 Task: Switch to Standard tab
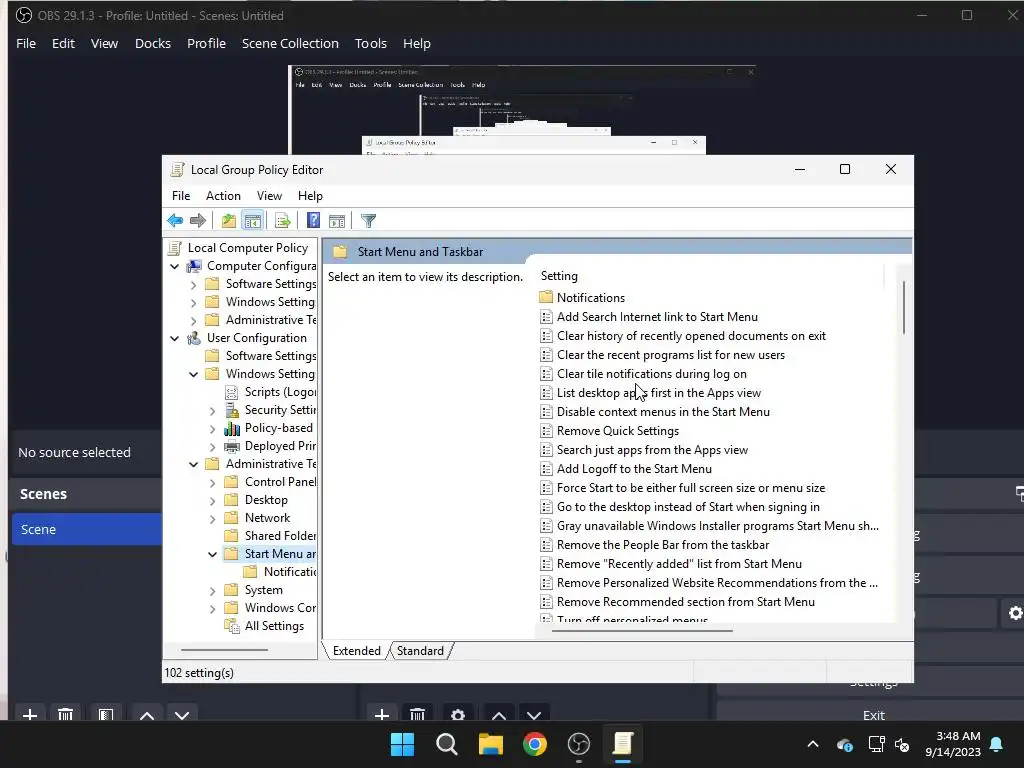420,651
